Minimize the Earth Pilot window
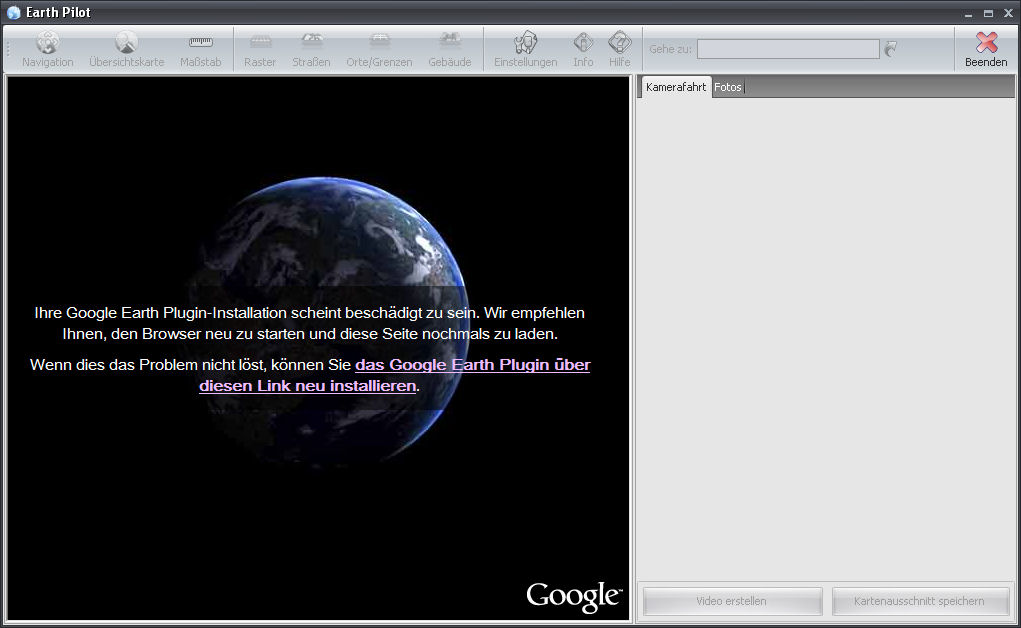Image resolution: width=1021 pixels, height=628 pixels. click(968, 13)
